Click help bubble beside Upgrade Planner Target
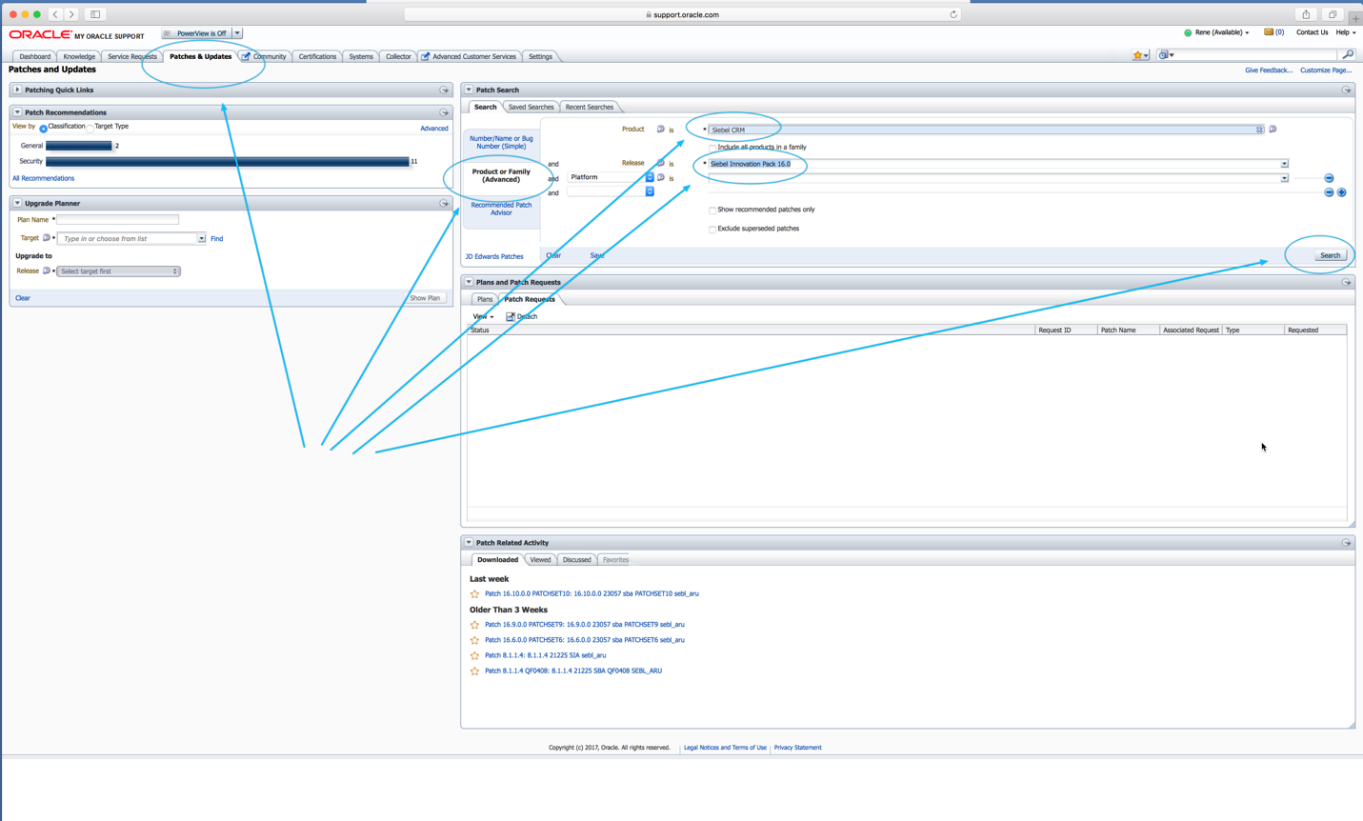1363x821 pixels. coord(47,238)
